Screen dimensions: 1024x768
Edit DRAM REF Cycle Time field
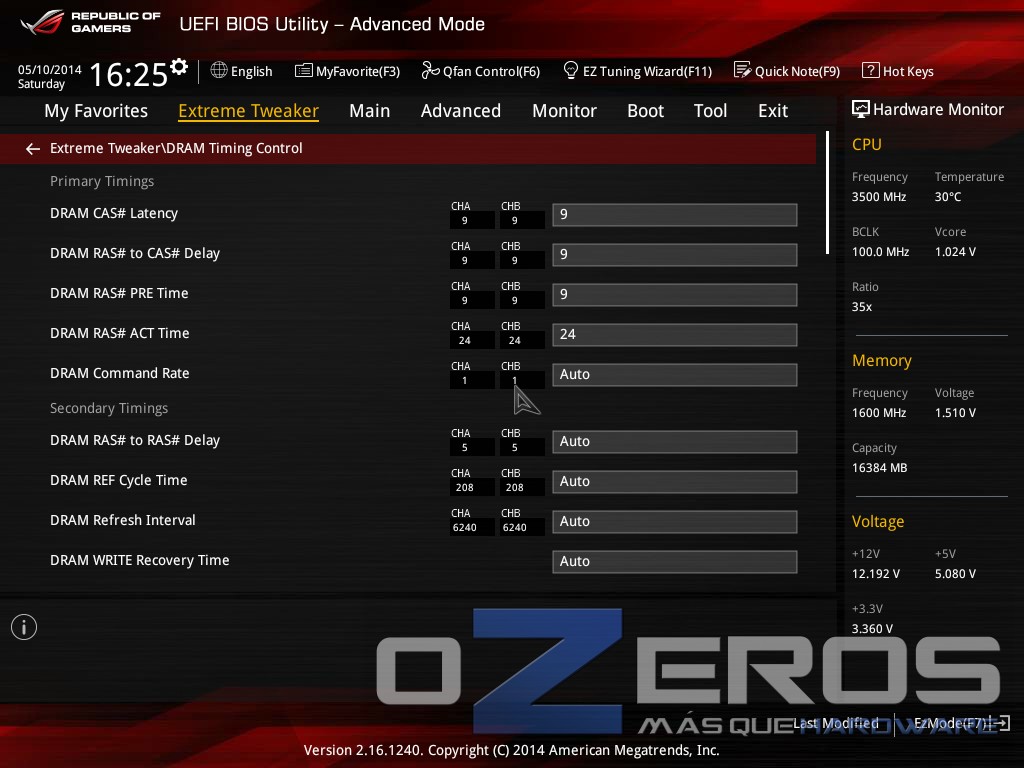point(675,481)
